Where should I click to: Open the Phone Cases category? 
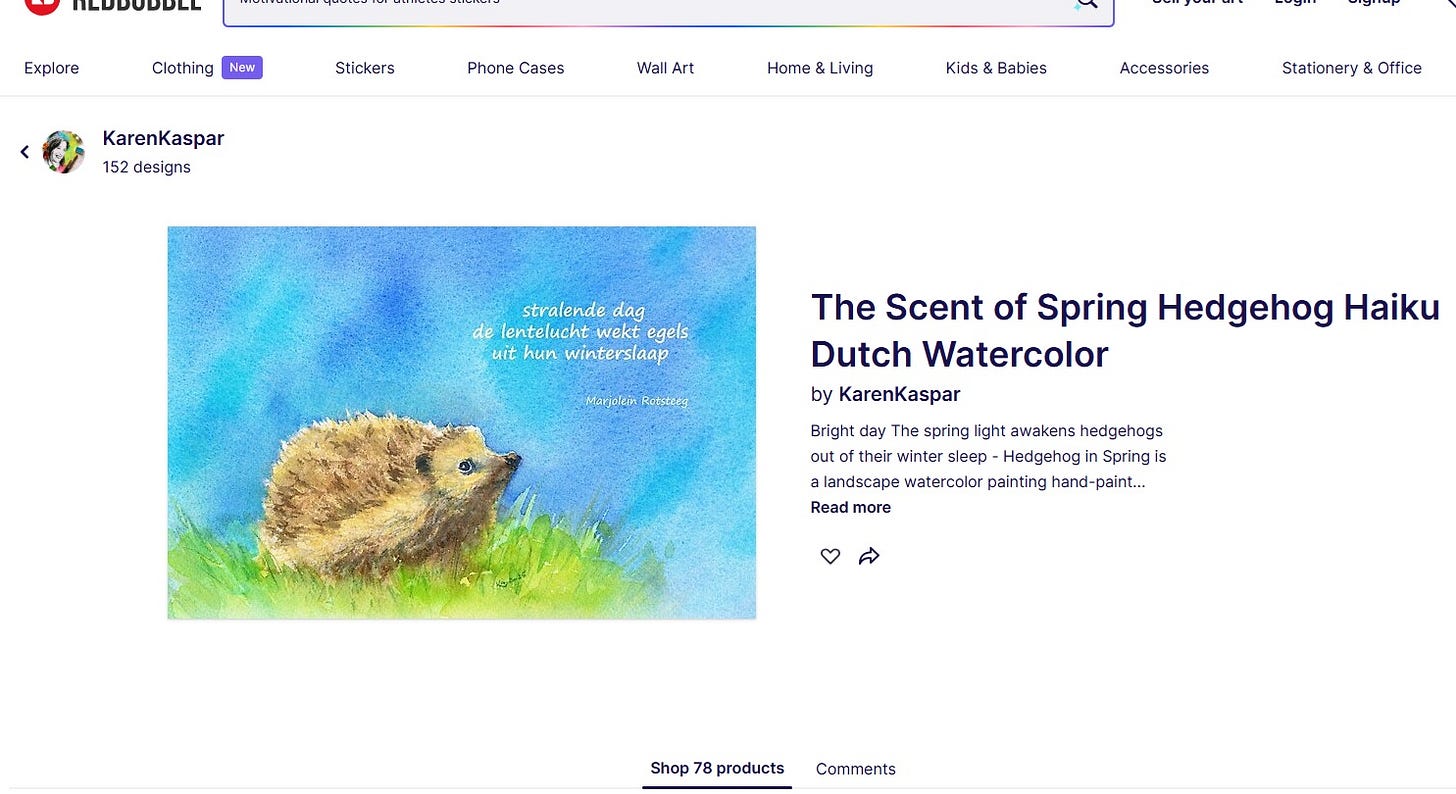pos(516,68)
